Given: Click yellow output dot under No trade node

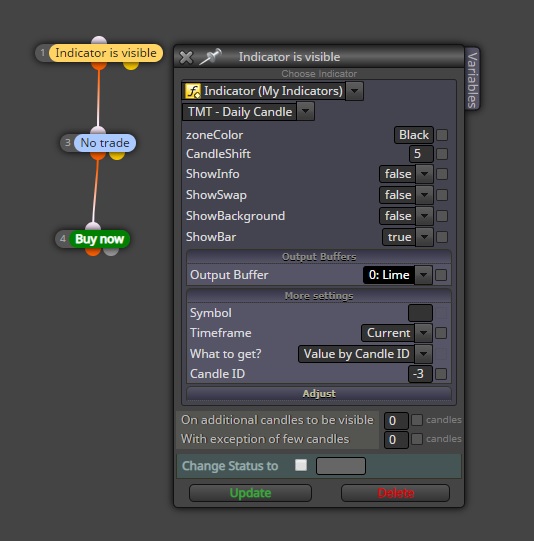Looking at the screenshot, I should tap(117, 156).
